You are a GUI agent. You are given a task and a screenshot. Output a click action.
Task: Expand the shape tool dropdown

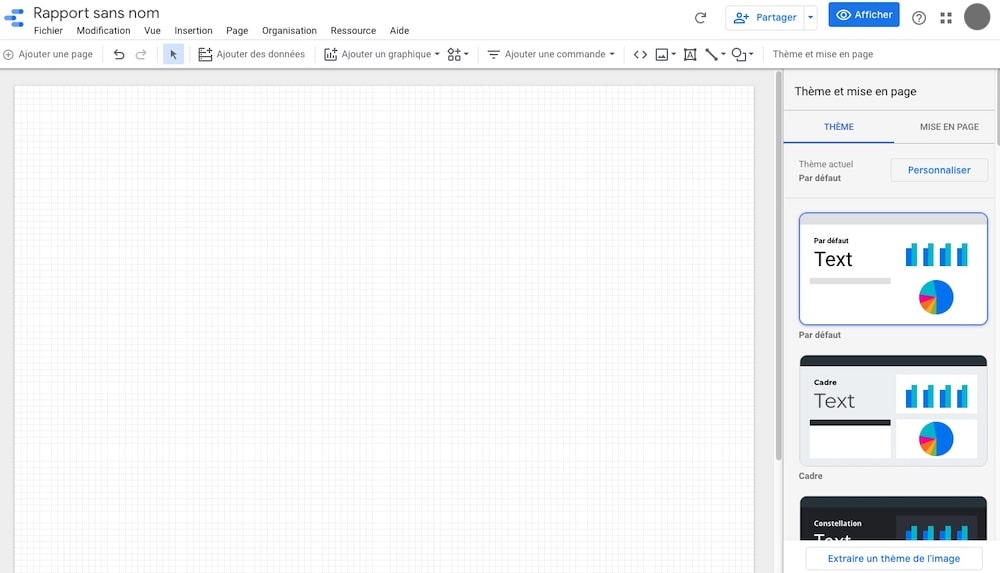click(742, 54)
